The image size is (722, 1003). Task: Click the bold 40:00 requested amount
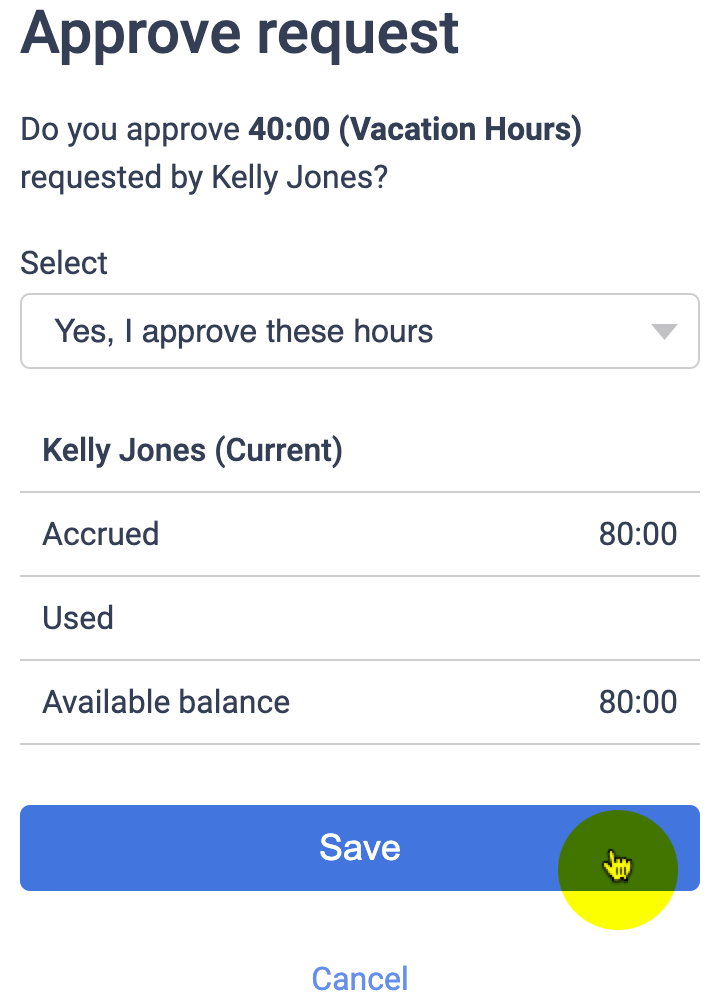288,130
